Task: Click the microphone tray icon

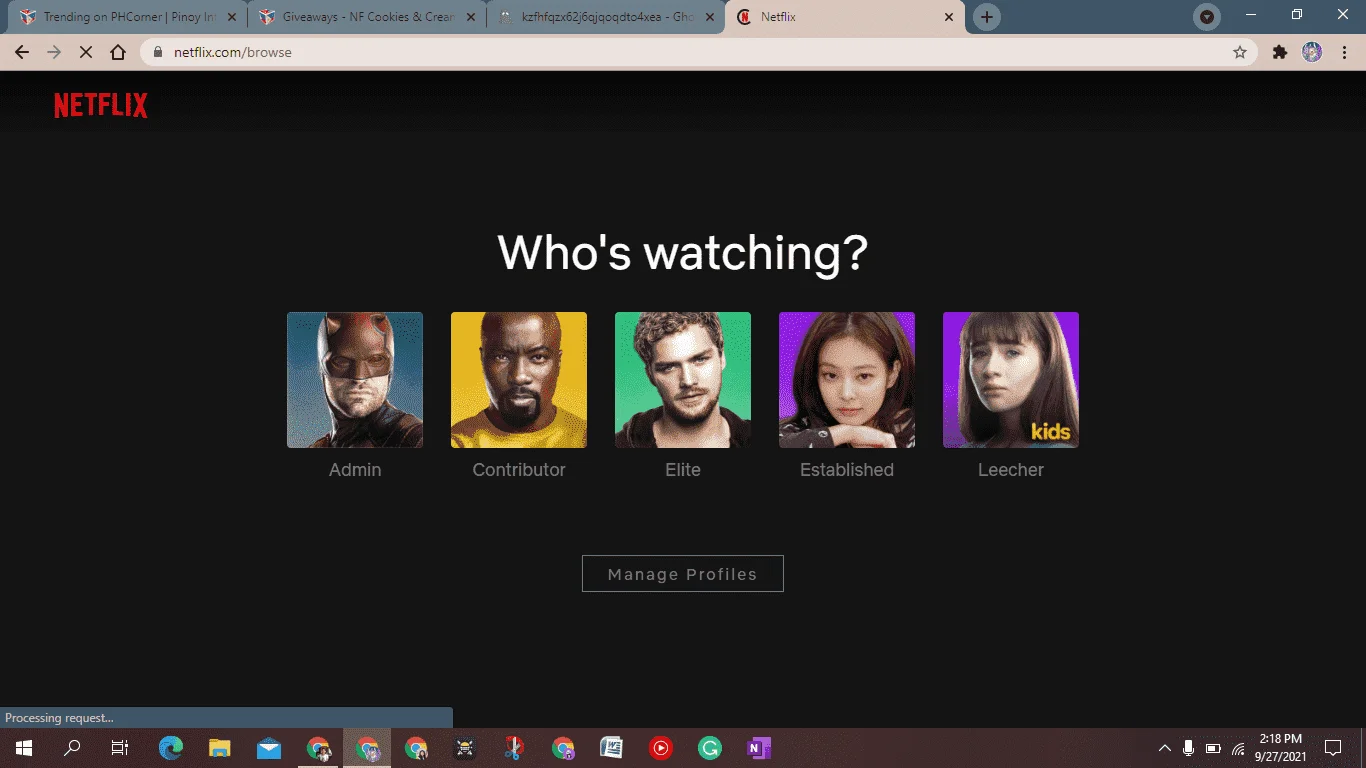Action: pyautogui.click(x=1189, y=748)
